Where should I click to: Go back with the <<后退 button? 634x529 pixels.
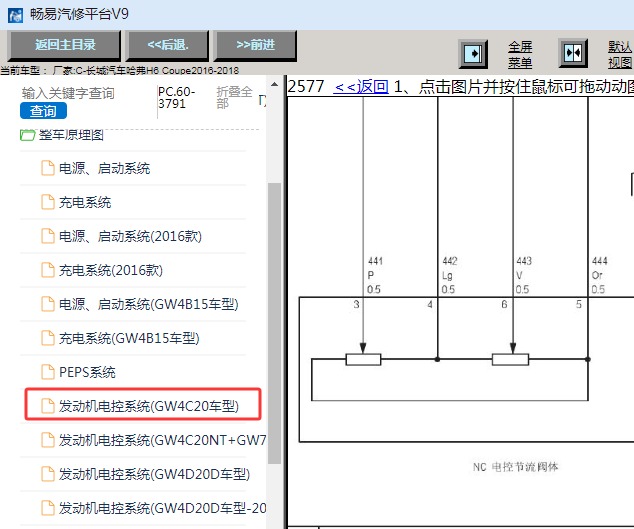coord(168,44)
